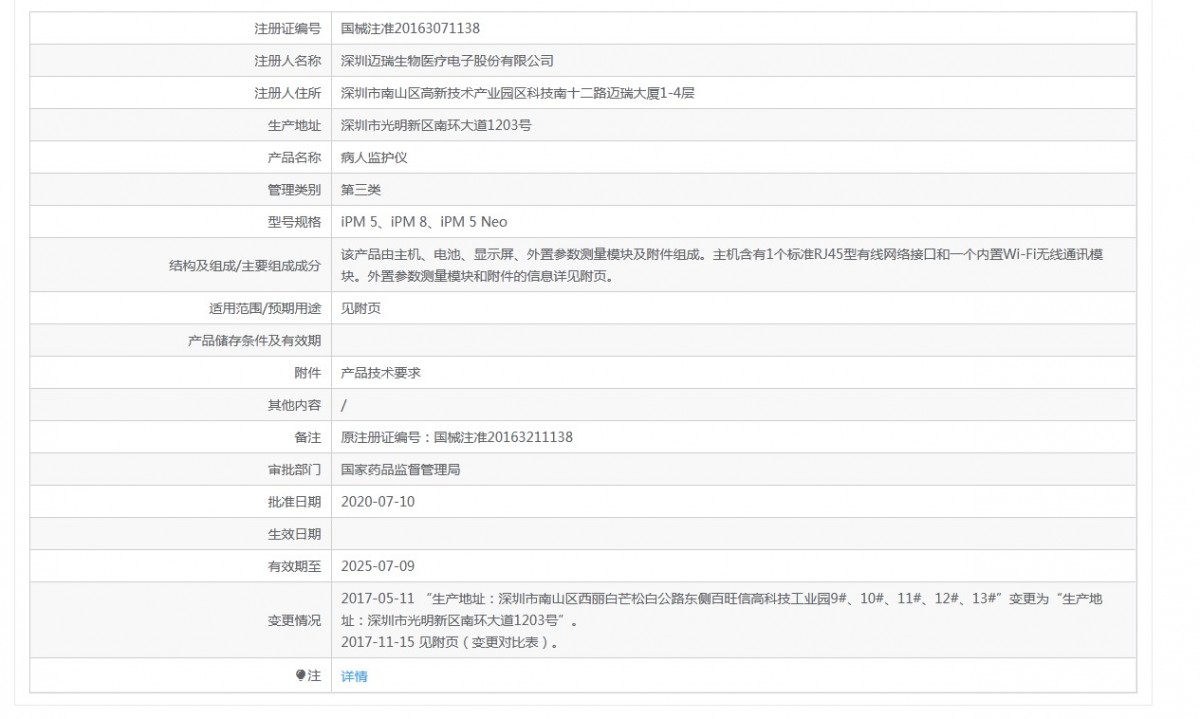Click the 第三类 management category value
The height and width of the screenshot is (719, 1200).
click(x=361, y=189)
